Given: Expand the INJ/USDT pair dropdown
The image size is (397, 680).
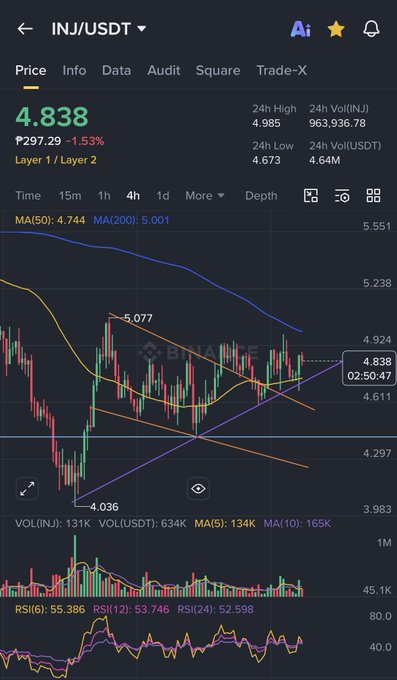Looking at the screenshot, I should pyautogui.click(x=141, y=29).
